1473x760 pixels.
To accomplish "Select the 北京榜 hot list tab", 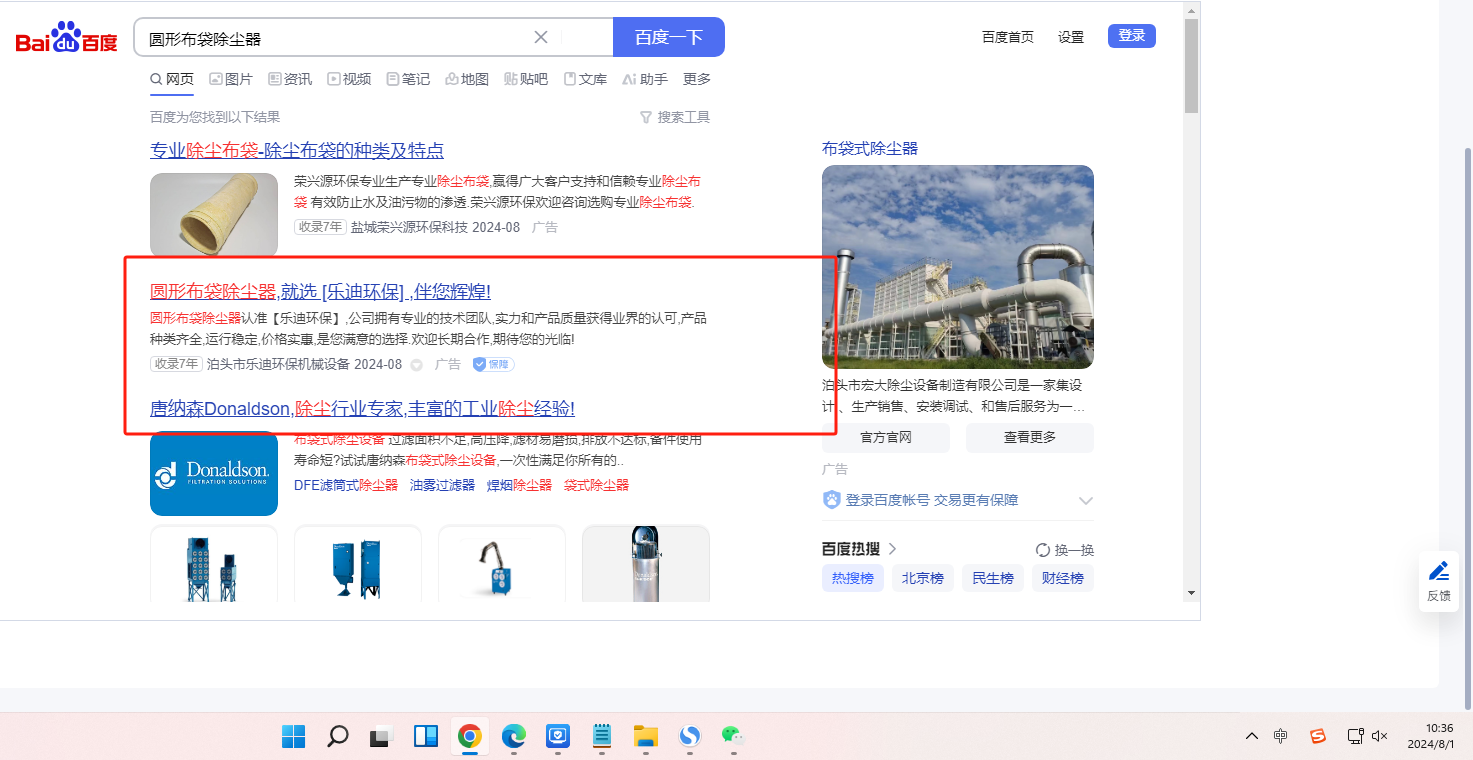I will pyautogui.click(x=923, y=578).
